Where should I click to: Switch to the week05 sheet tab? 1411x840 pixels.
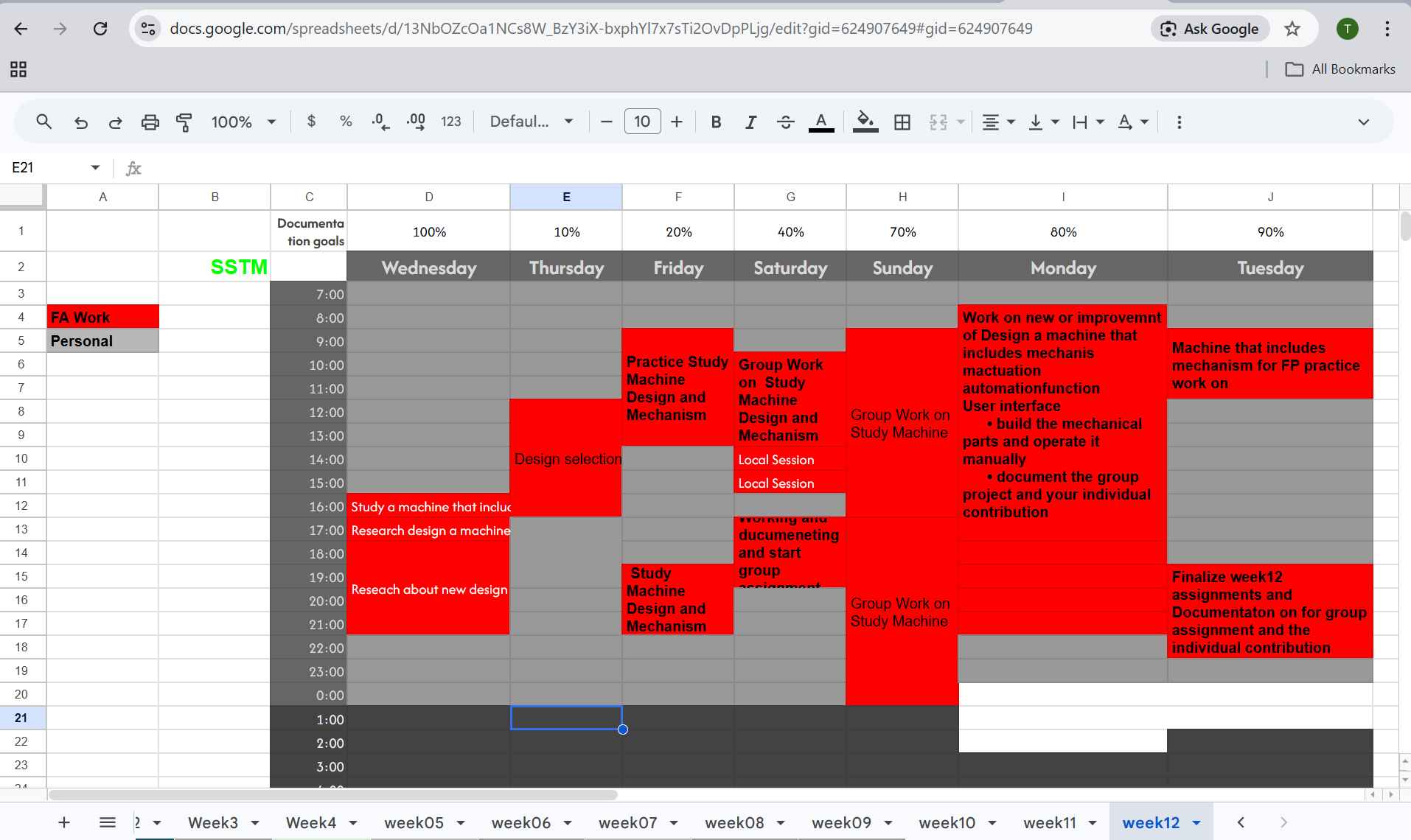[x=414, y=822]
